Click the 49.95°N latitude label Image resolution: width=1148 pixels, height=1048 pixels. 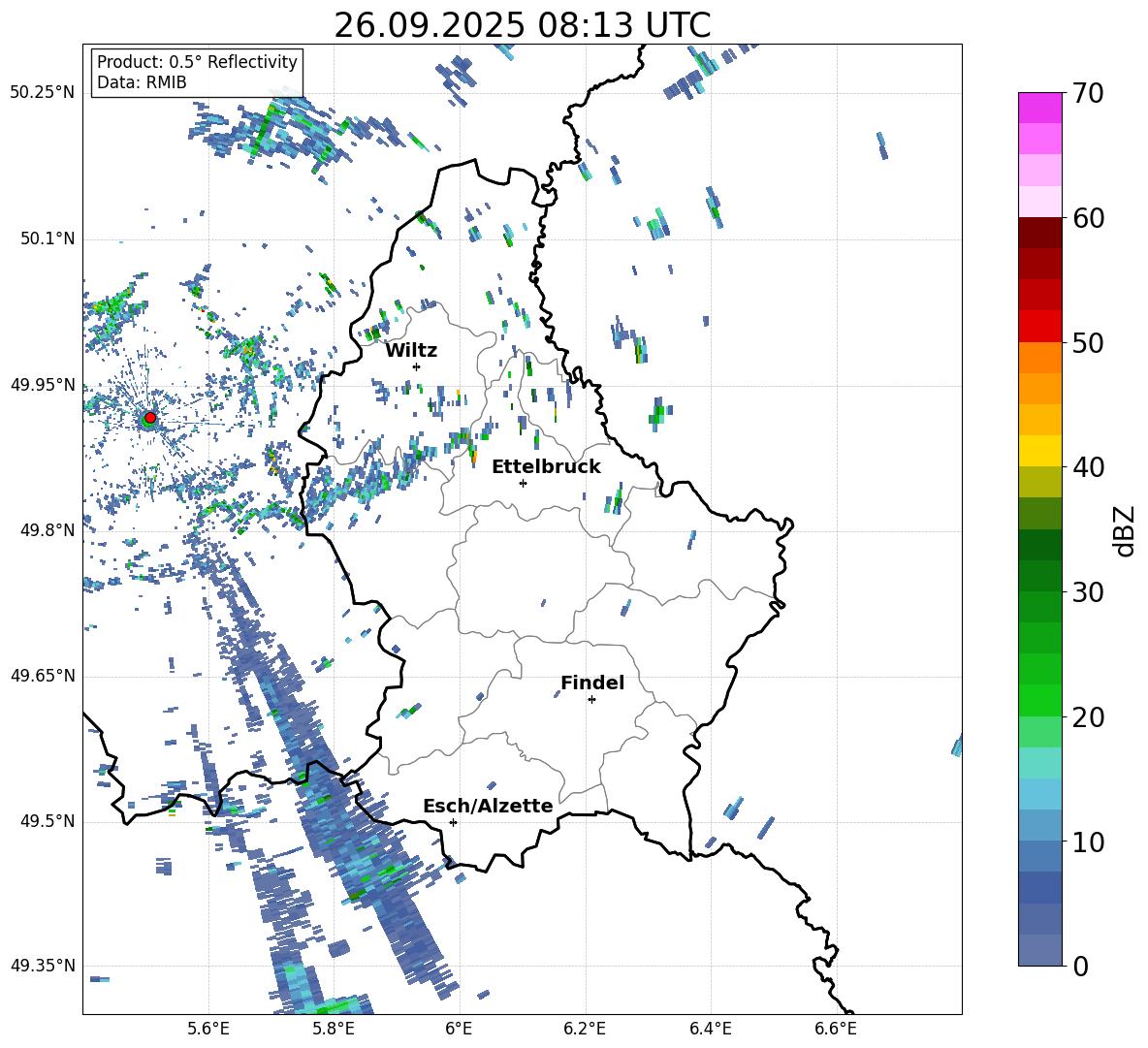tap(43, 385)
